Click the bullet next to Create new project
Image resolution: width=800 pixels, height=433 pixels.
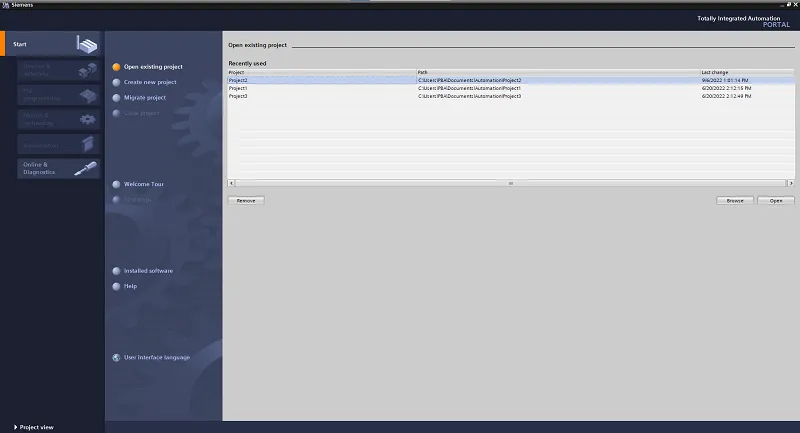click(116, 82)
